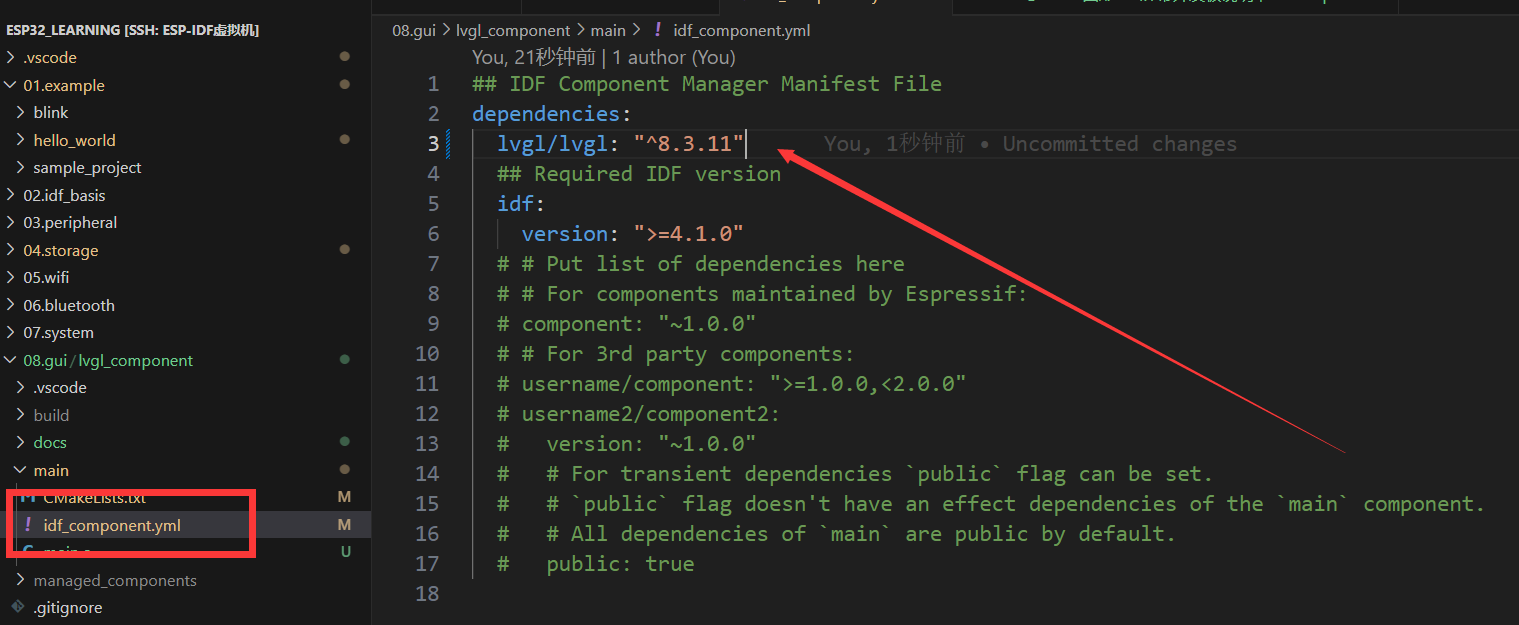The height and width of the screenshot is (625, 1519).
Task: Click line number 6 in the gutter
Action: point(432,234)
